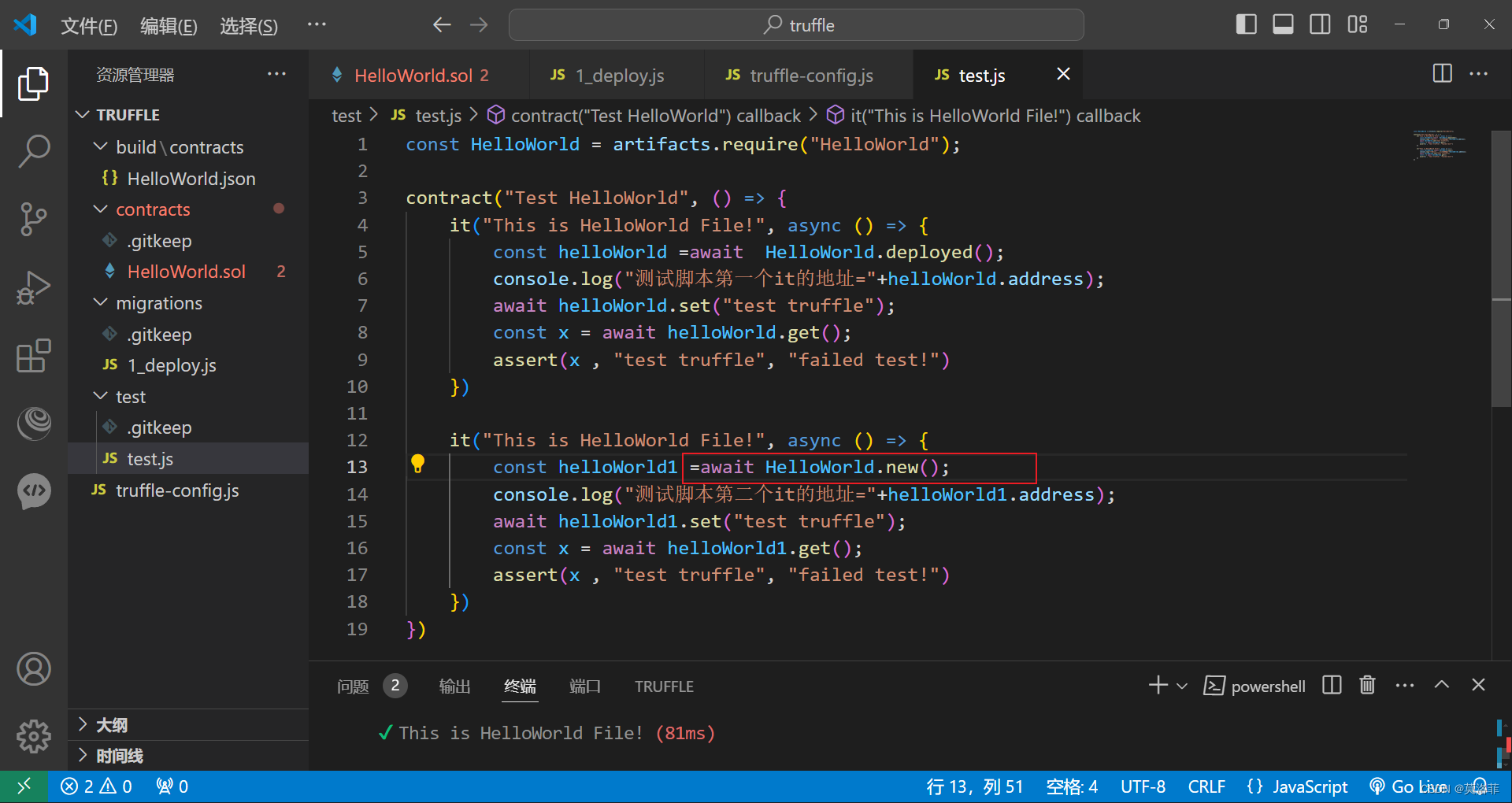Open the Truffle extension view
This screenshot has width=1512, height=803.
(33, 424)
